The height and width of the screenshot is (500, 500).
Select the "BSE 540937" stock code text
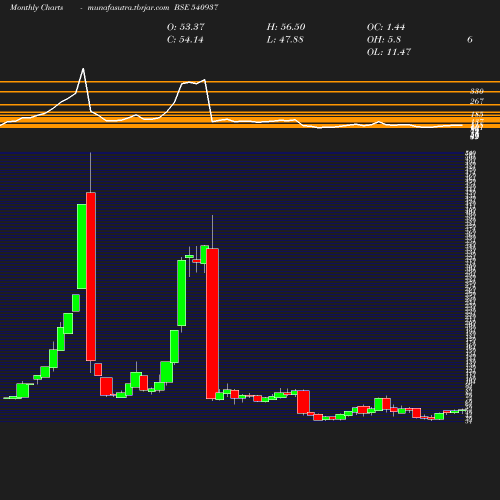pyautogui.click(x=196, y=7)
